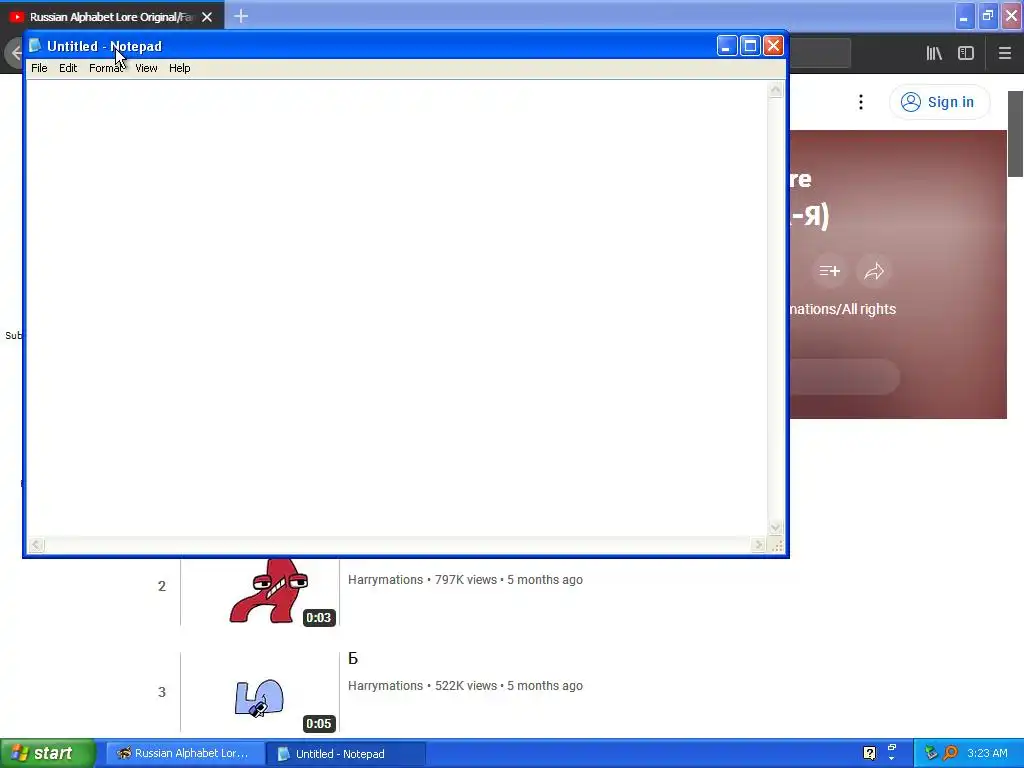Click playlist index number 3
Image resolution: width=1024 pixels, height=768 pixels.
pos(162,692)
